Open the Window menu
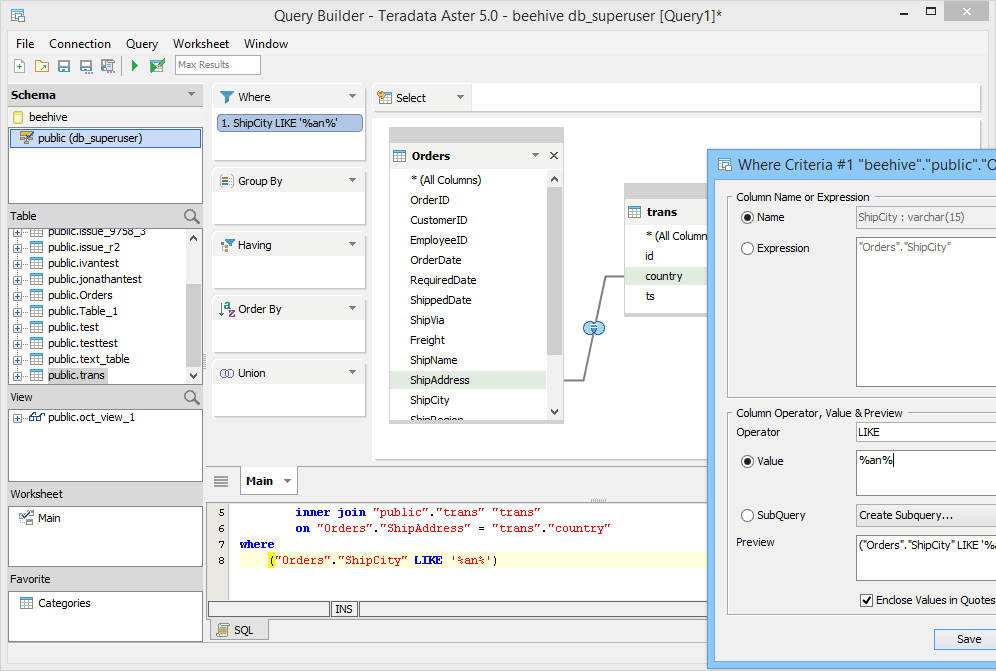This screenshot has height=671, width=996. tap(266, 44)
